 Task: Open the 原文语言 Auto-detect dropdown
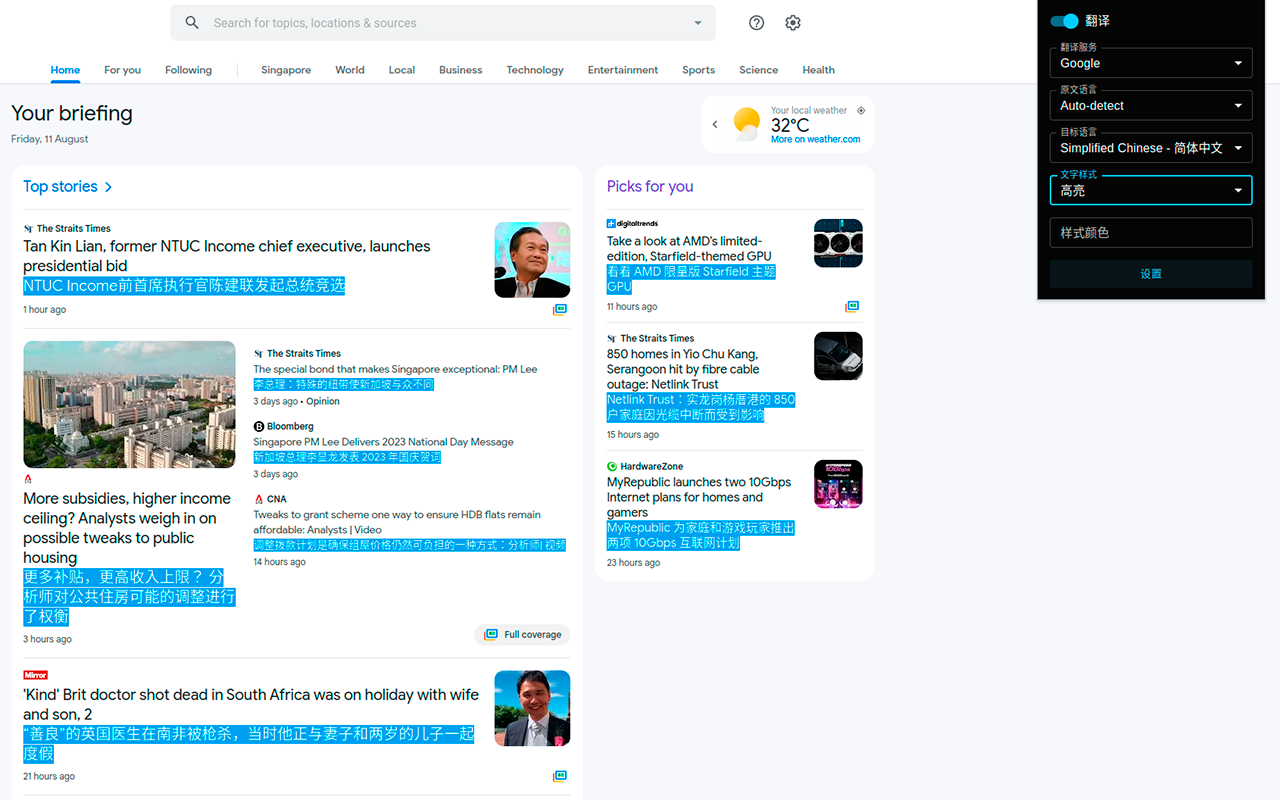(1150, 105)
